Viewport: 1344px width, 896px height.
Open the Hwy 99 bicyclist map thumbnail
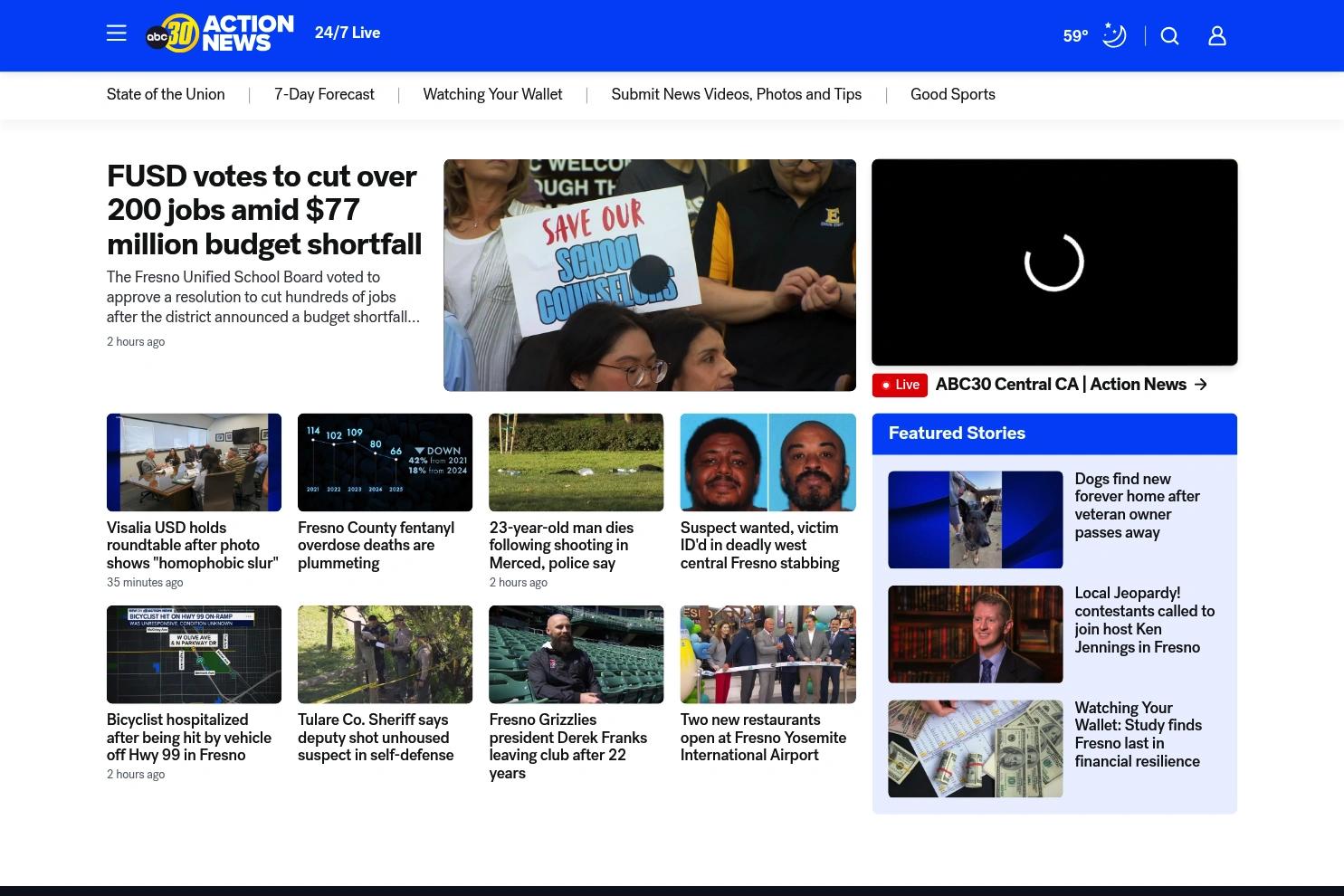pyautogui.click(x=194, y=654)
